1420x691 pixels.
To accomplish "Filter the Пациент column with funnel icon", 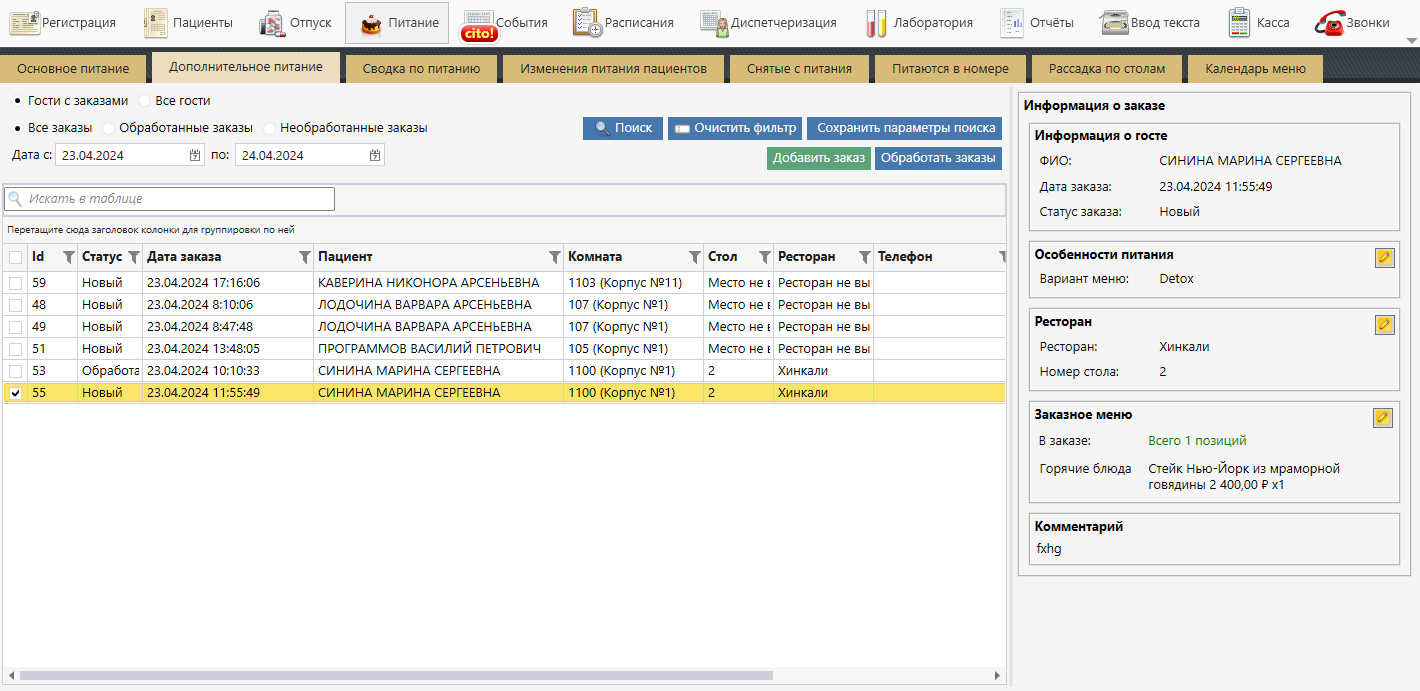I will [553, 257].
